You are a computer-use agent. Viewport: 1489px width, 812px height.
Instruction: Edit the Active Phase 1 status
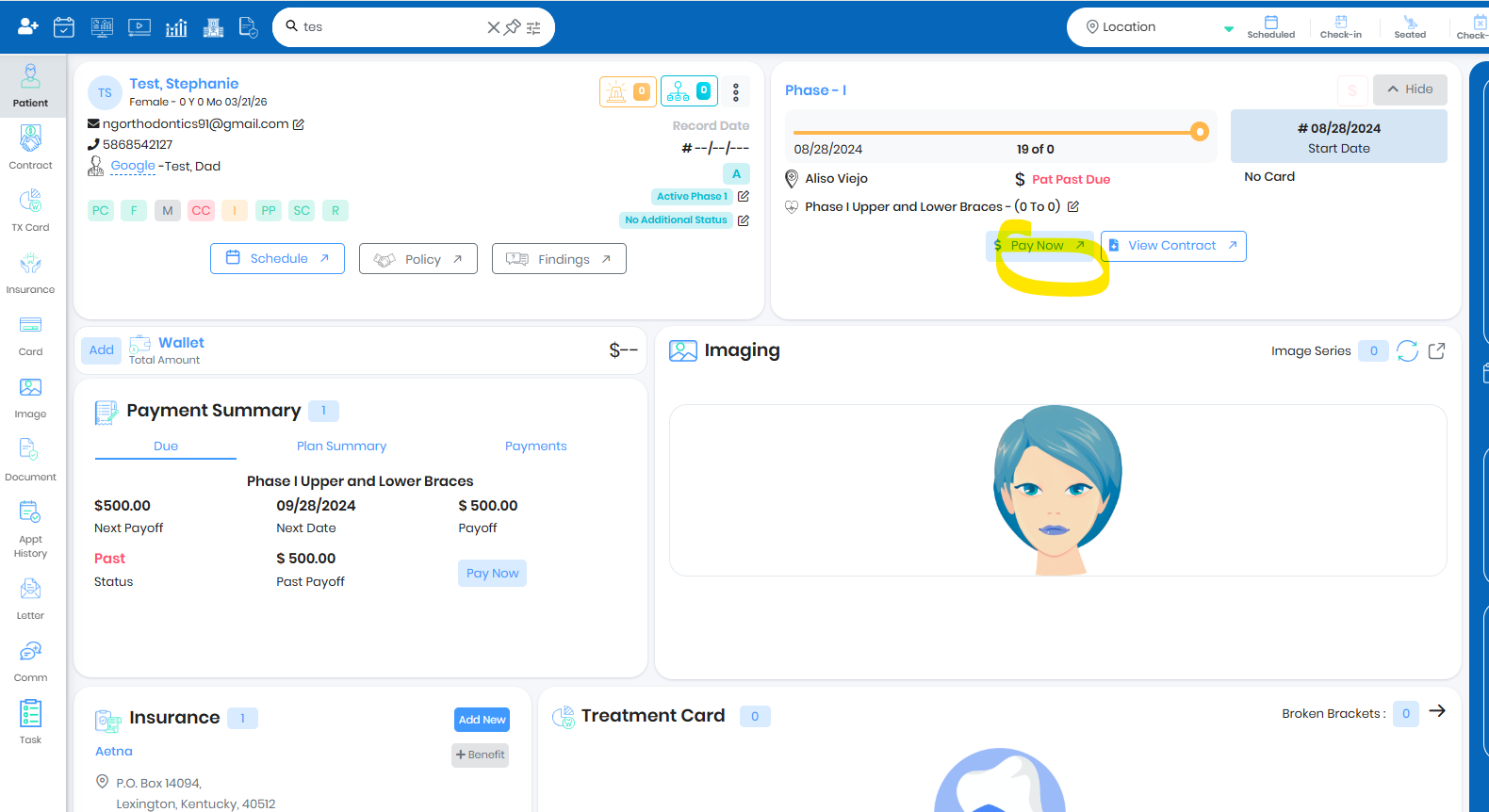(744, 196)
